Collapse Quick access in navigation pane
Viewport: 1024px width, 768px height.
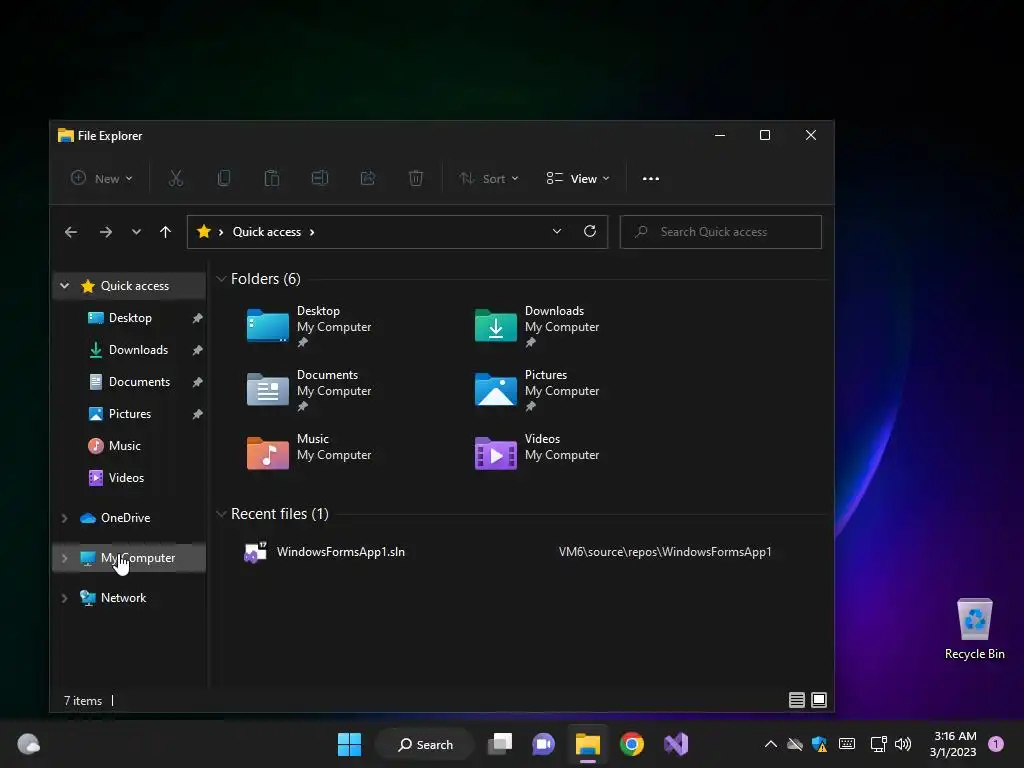click(x=65, y=285)
